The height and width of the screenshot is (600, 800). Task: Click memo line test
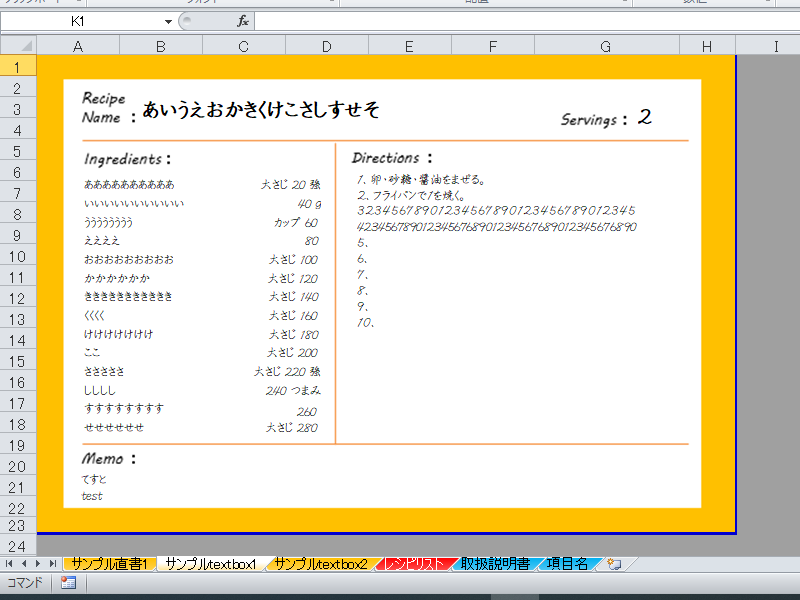(92, 496)
